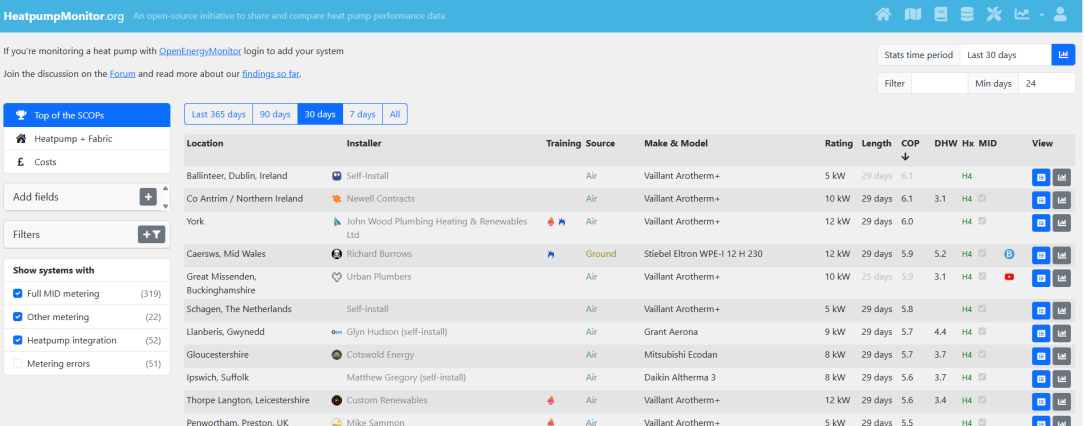Open grey chart view for Great Missenden row

[x=1061, y=278]
